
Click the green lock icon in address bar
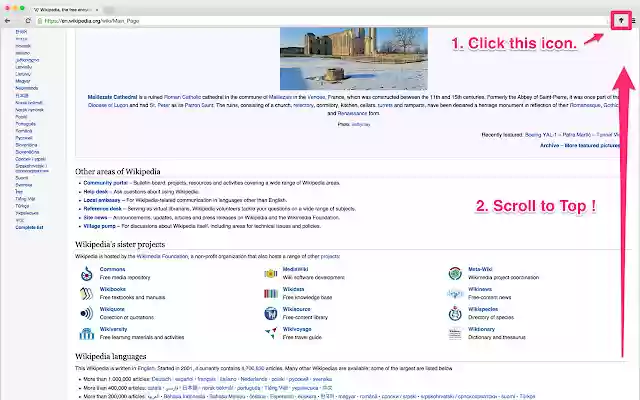(x=40, y=21)
